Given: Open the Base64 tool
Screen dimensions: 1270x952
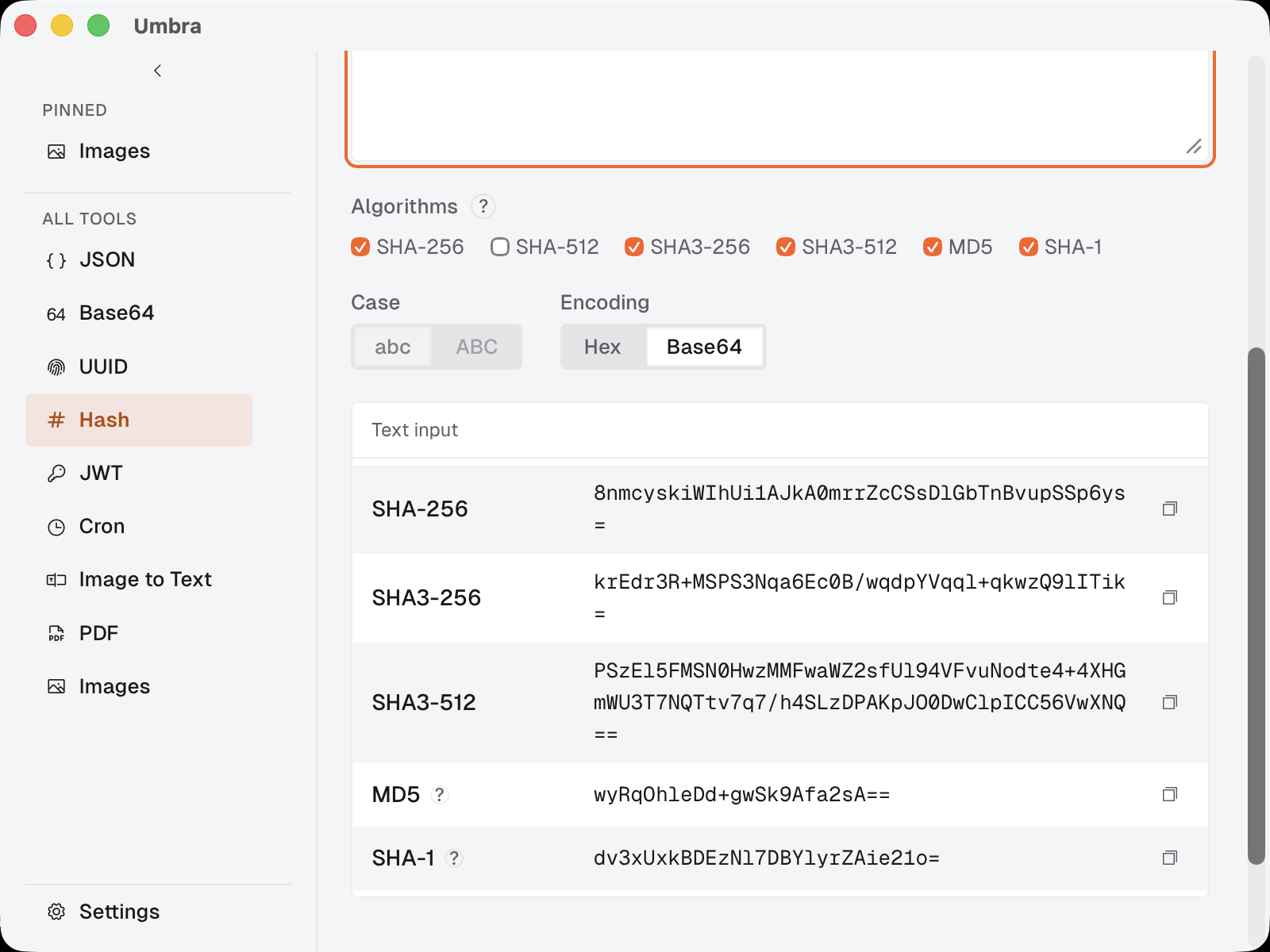Looking at the screenshot, I should pyautogui.click(x=139, y=313).
